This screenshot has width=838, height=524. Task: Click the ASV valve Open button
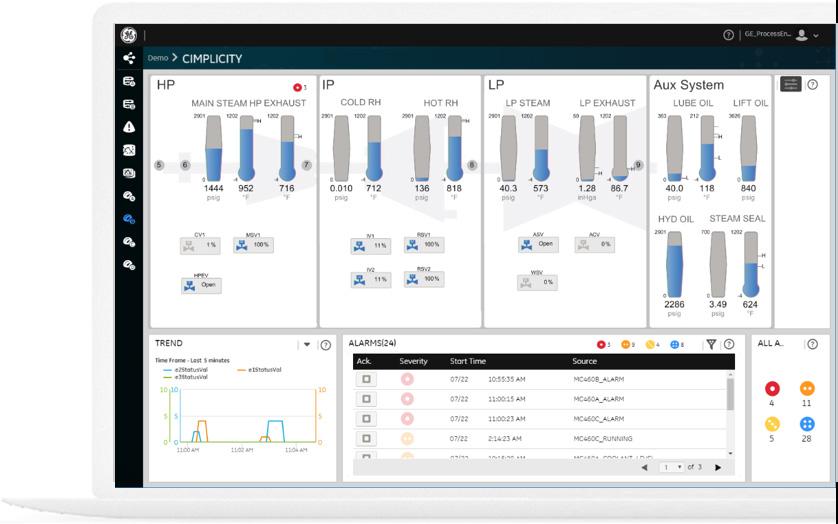538,244
